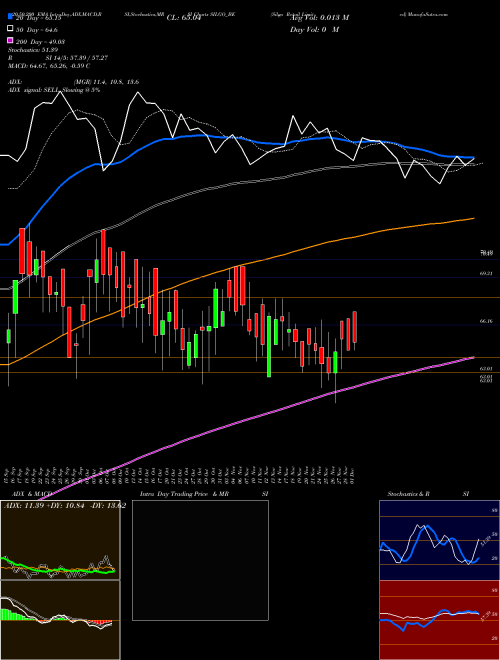Screen dimensions: 500x660
Task: Click the 'CL: 65.04' closing price label
Action: (x=184, y=18)
